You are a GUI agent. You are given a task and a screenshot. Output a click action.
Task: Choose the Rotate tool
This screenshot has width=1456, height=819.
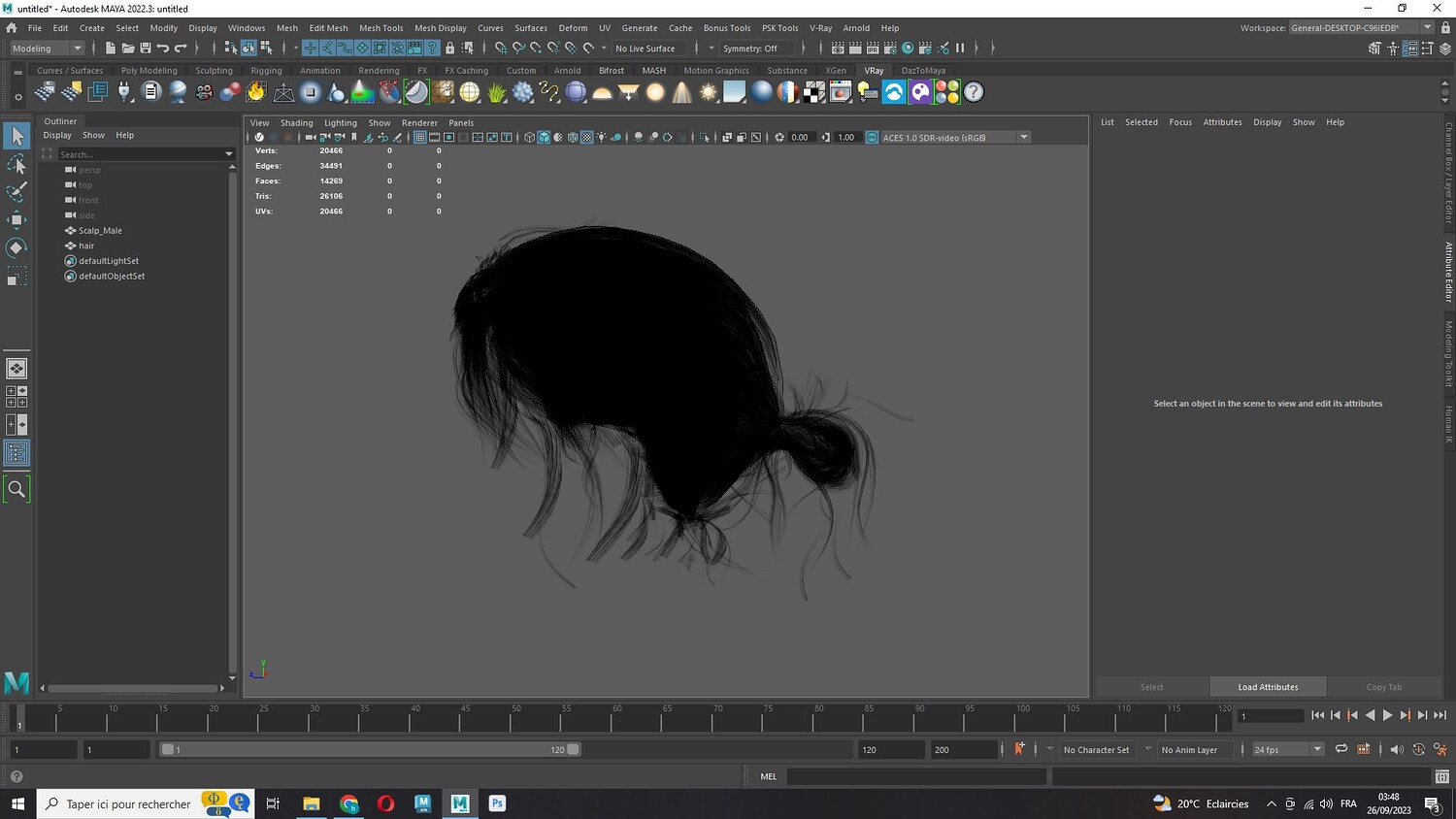pos(17,247)
